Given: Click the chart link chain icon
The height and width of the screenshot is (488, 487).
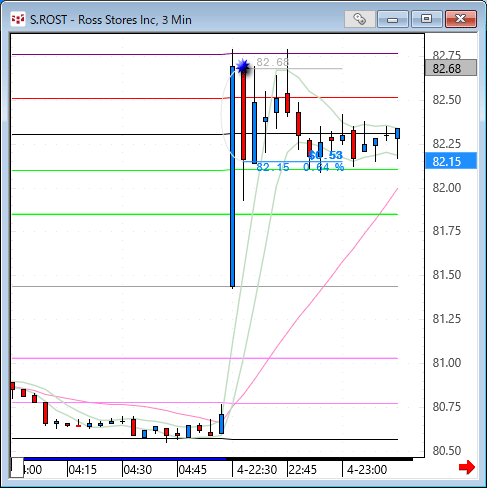Looking at the screenshot, I should (x=360, y=19).
